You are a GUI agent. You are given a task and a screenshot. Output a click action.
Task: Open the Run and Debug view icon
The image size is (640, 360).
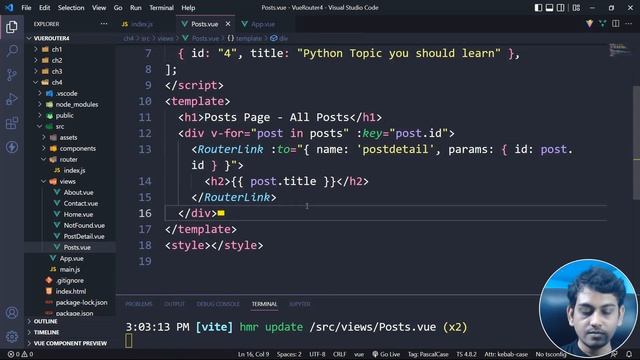[12, 99]
